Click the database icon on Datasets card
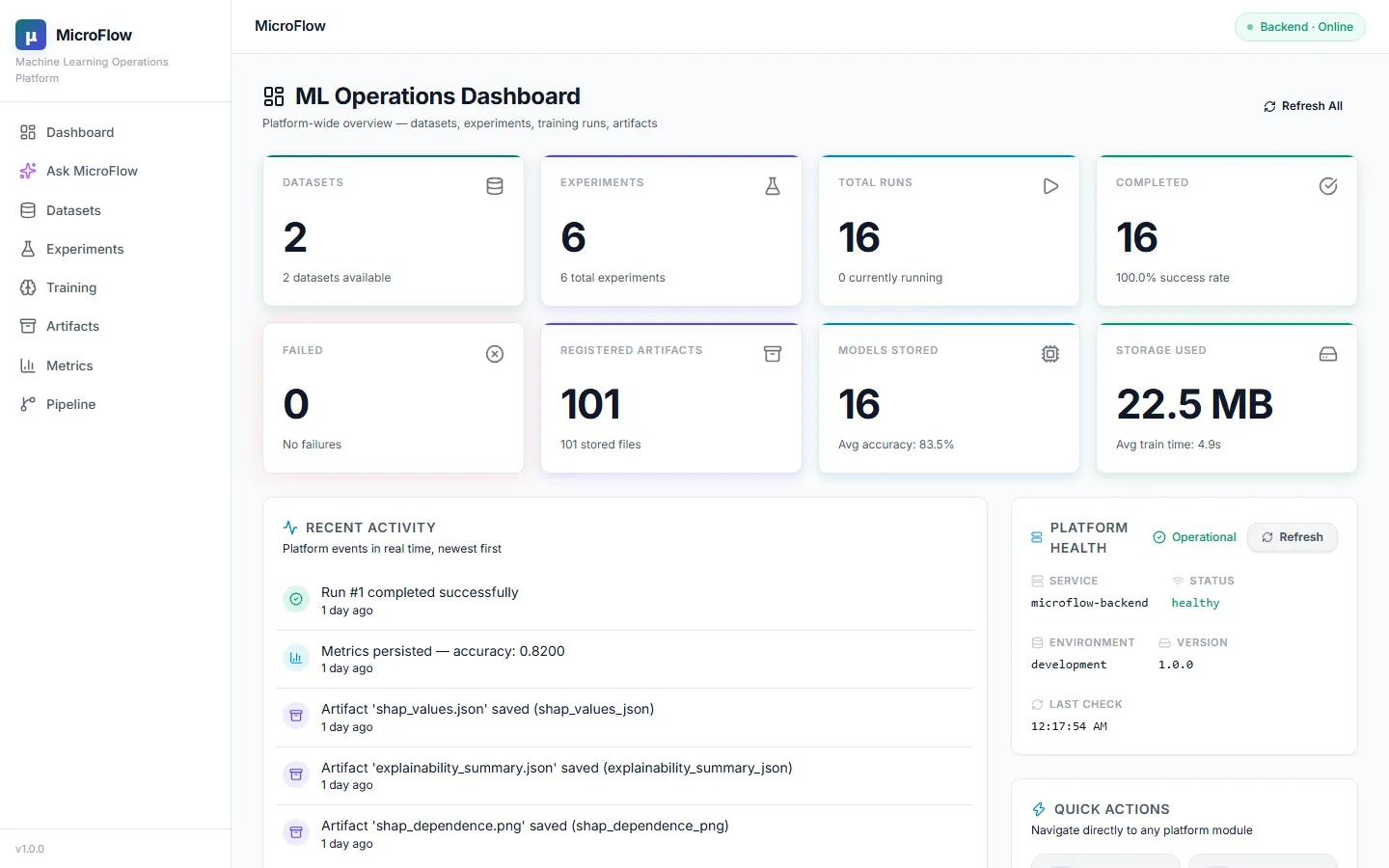The width and height of the screenshot is (1389, 868). 495,186
